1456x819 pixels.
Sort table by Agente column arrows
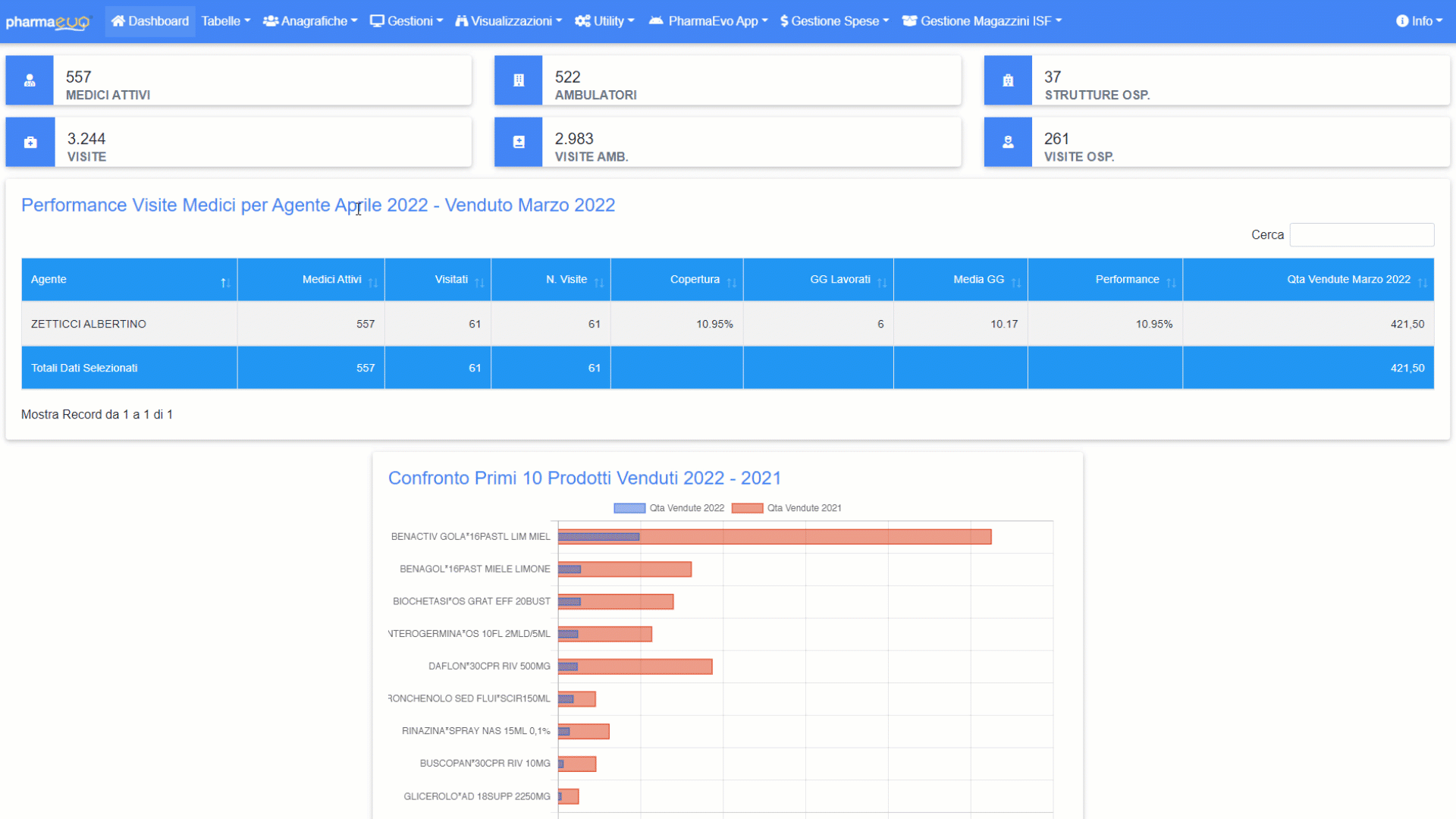click(x=225, y=283)
